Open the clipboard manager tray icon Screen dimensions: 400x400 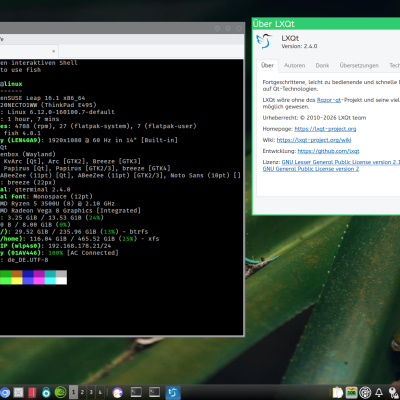pos(338,393)
